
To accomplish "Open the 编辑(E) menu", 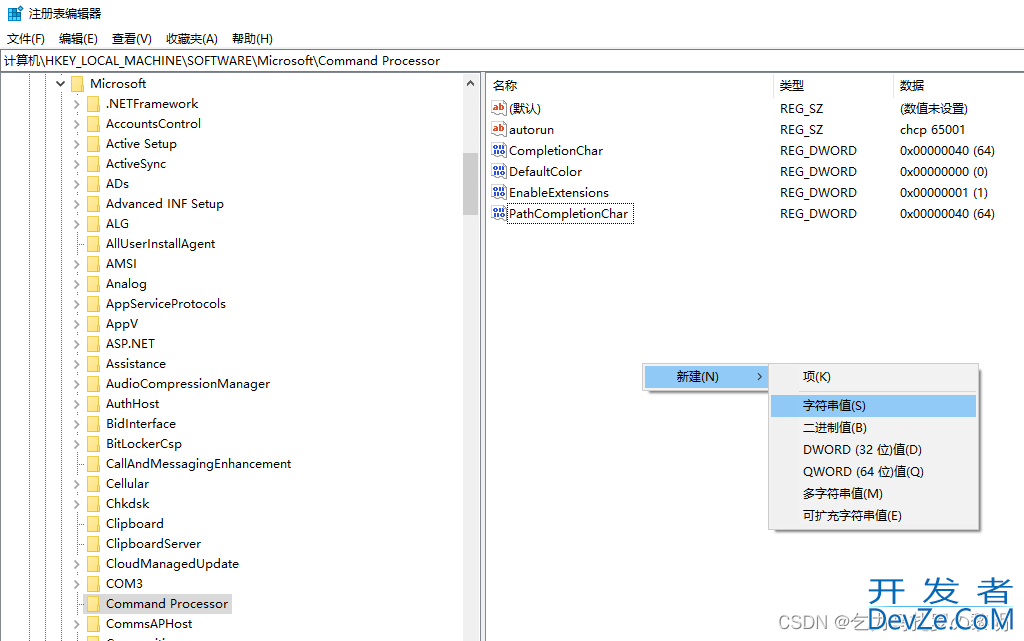I will (x=78, y=39).
